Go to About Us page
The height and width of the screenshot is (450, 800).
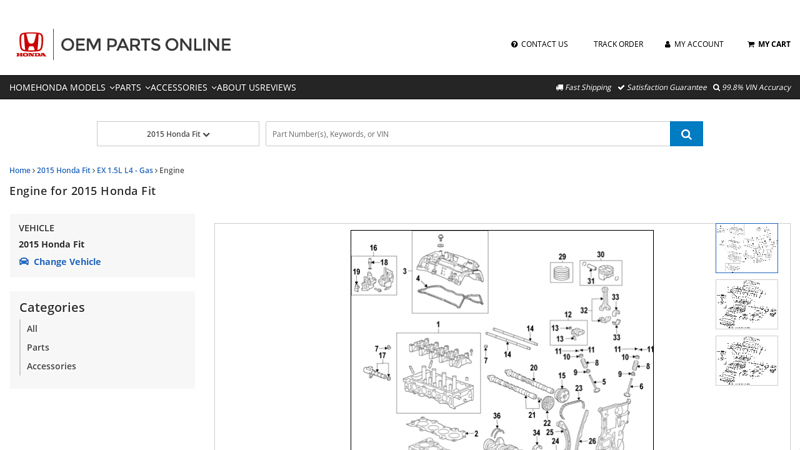pyautogui.click(x=238, y=88)
